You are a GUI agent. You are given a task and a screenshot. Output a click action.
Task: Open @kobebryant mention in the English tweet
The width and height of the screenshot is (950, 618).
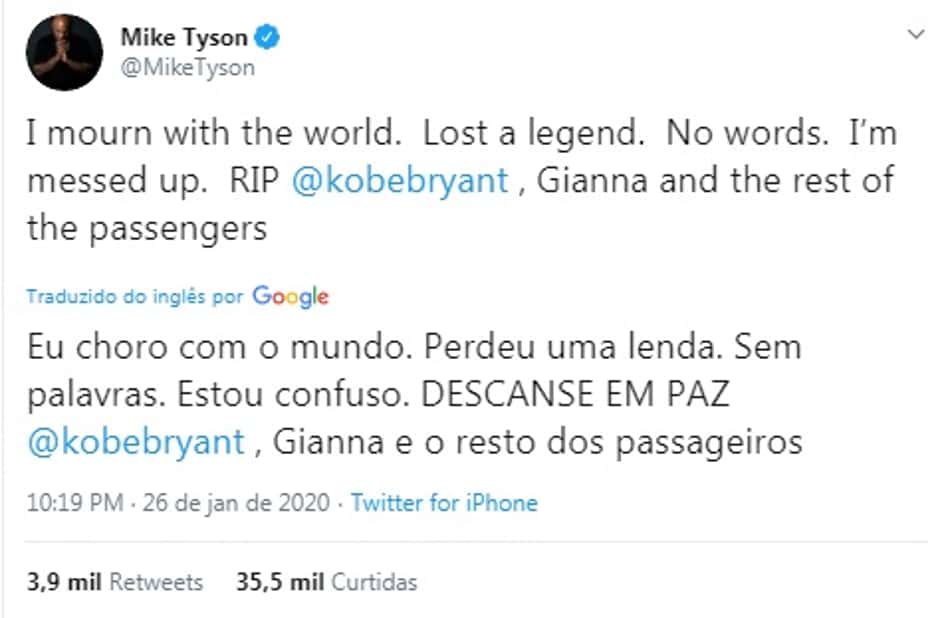[399, 181]
